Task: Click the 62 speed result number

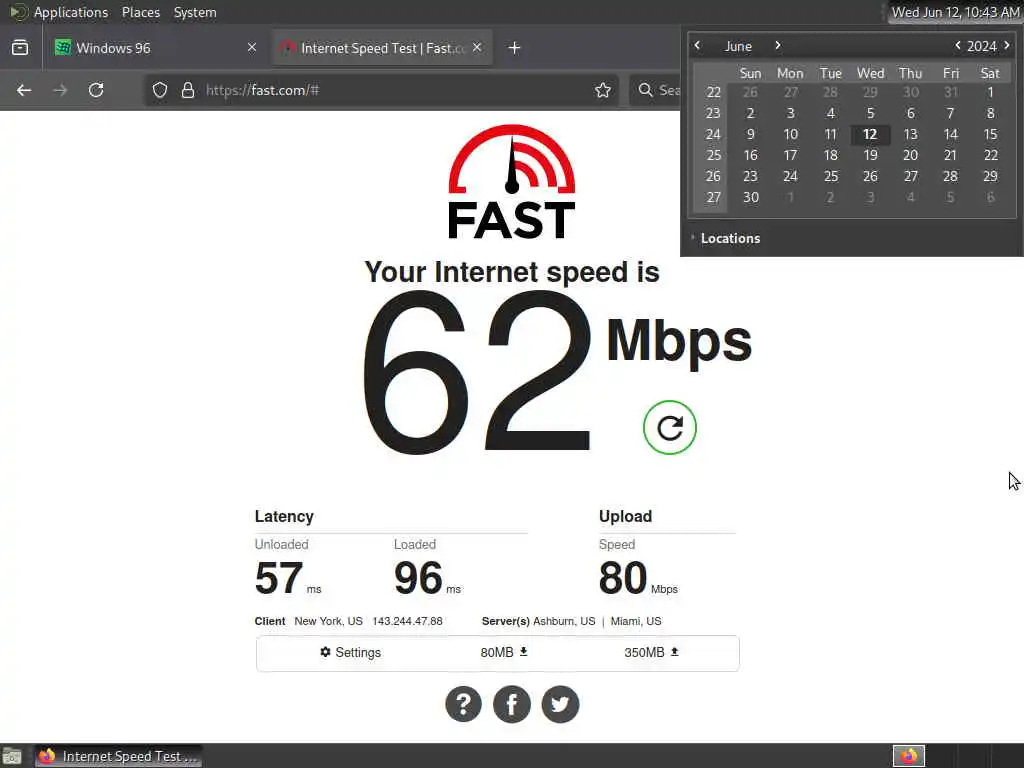Action: pyautogui.click(x=477, y=372)
